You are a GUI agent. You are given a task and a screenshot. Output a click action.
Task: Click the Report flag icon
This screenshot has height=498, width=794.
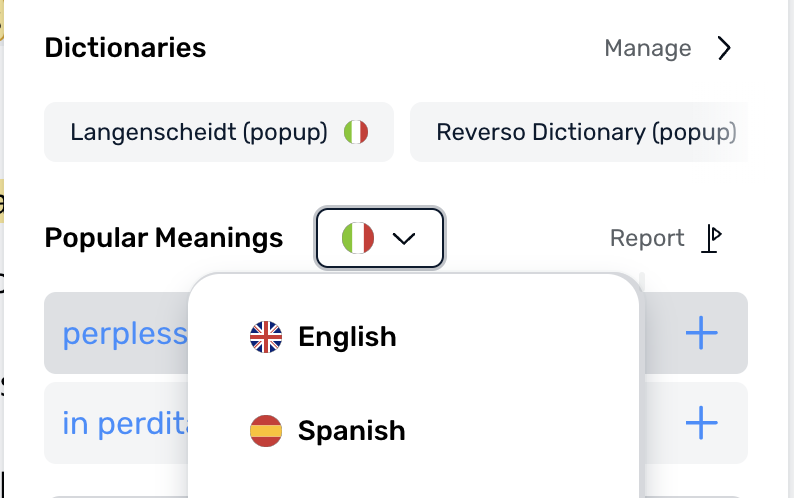(711, 238)
